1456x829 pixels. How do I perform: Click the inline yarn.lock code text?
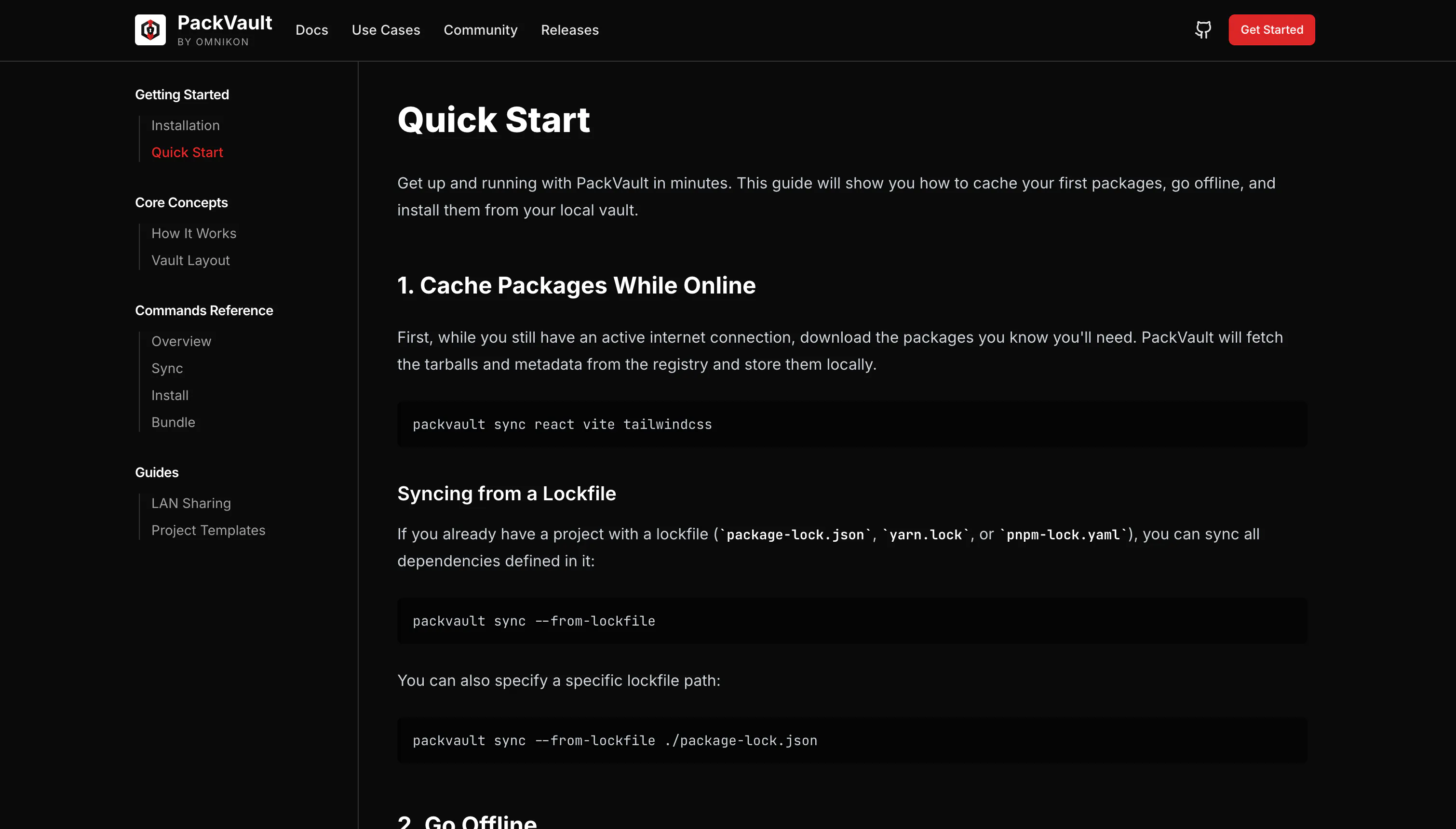925,535
